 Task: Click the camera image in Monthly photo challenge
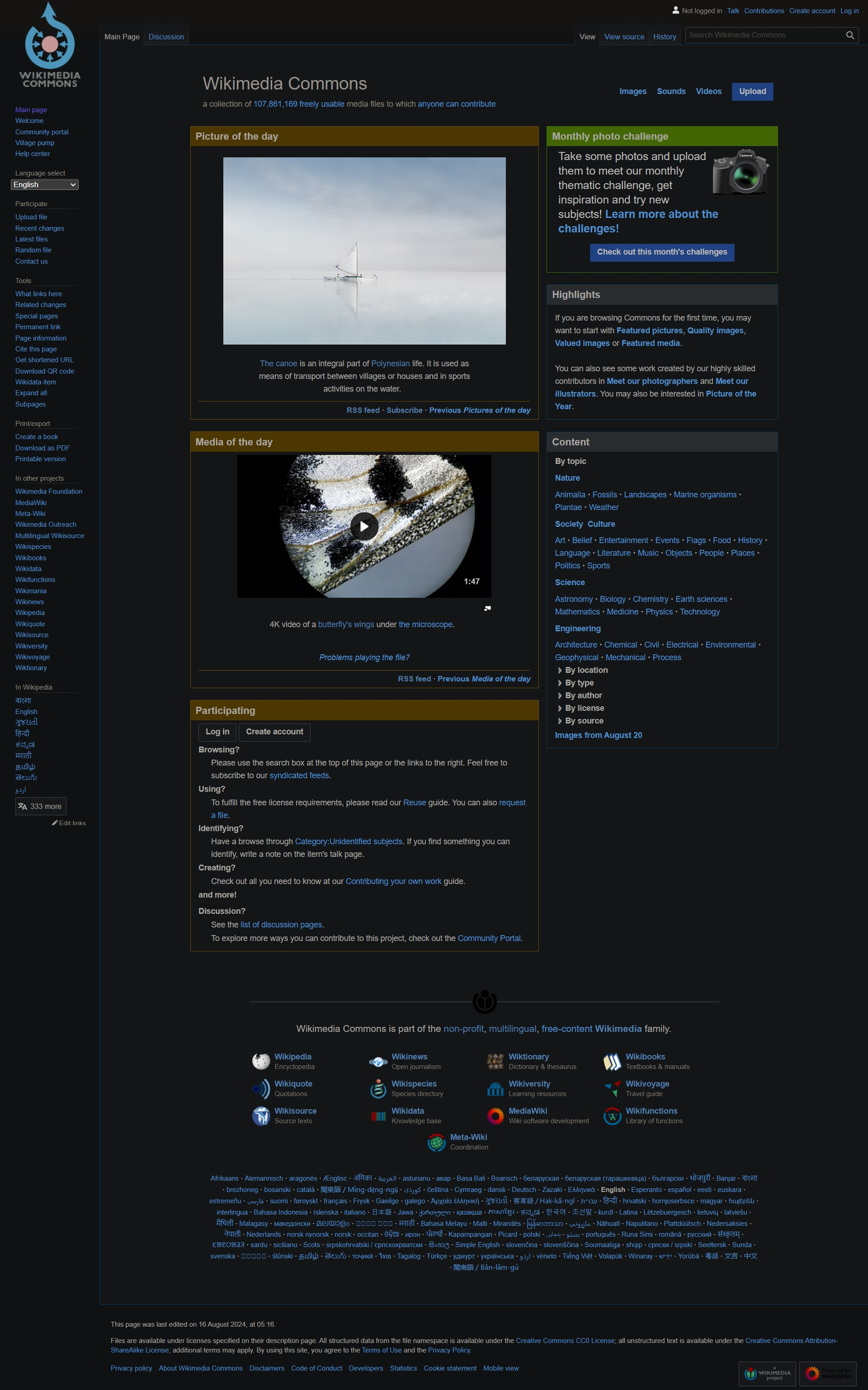click(x=741, y=172)
